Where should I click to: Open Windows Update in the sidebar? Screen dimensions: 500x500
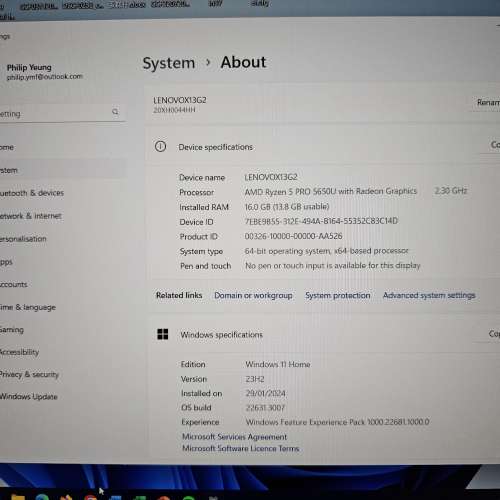[x=29, y=396]
